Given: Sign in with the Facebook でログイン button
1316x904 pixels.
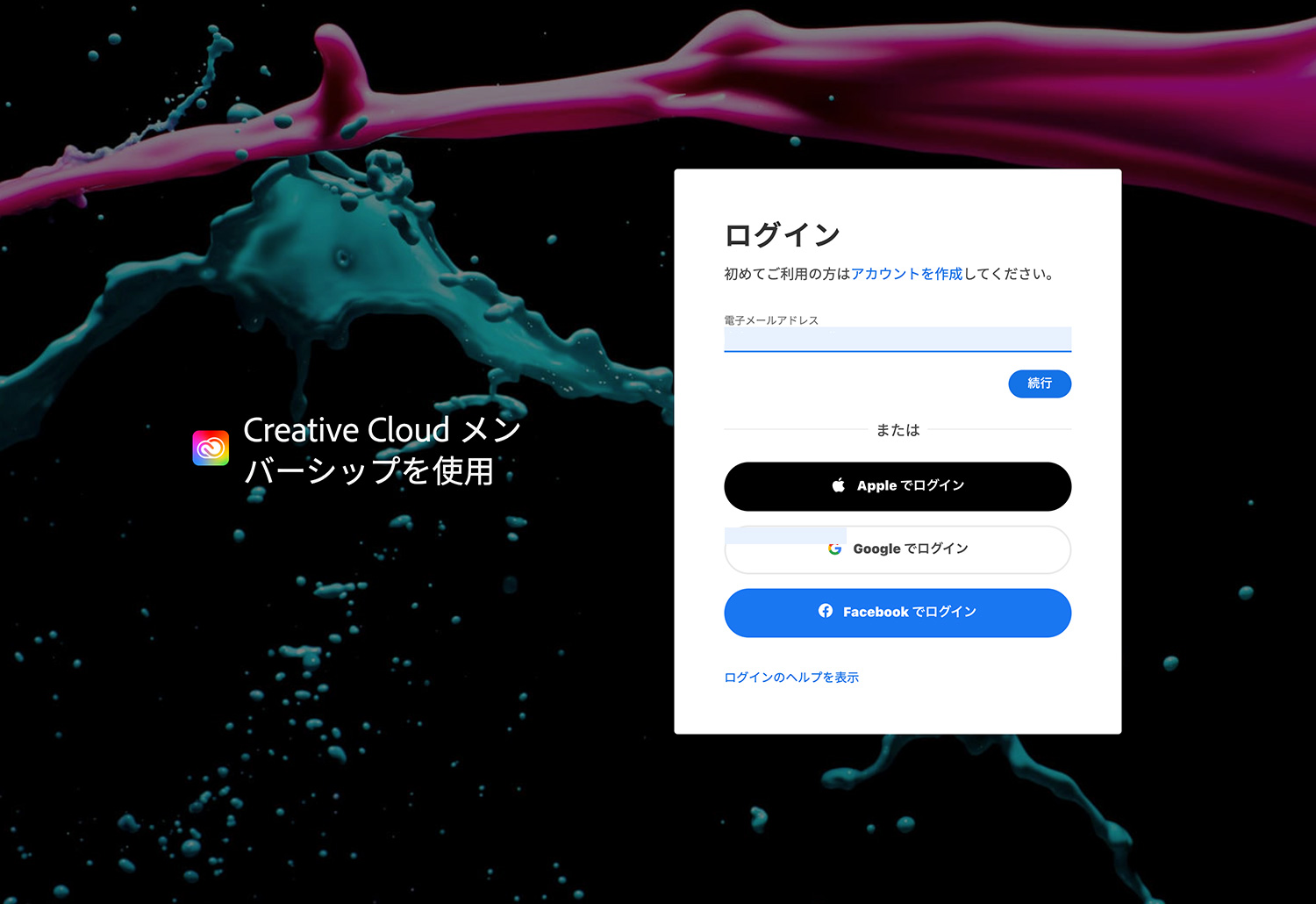Looking at the screenshot, I should 898,613.
